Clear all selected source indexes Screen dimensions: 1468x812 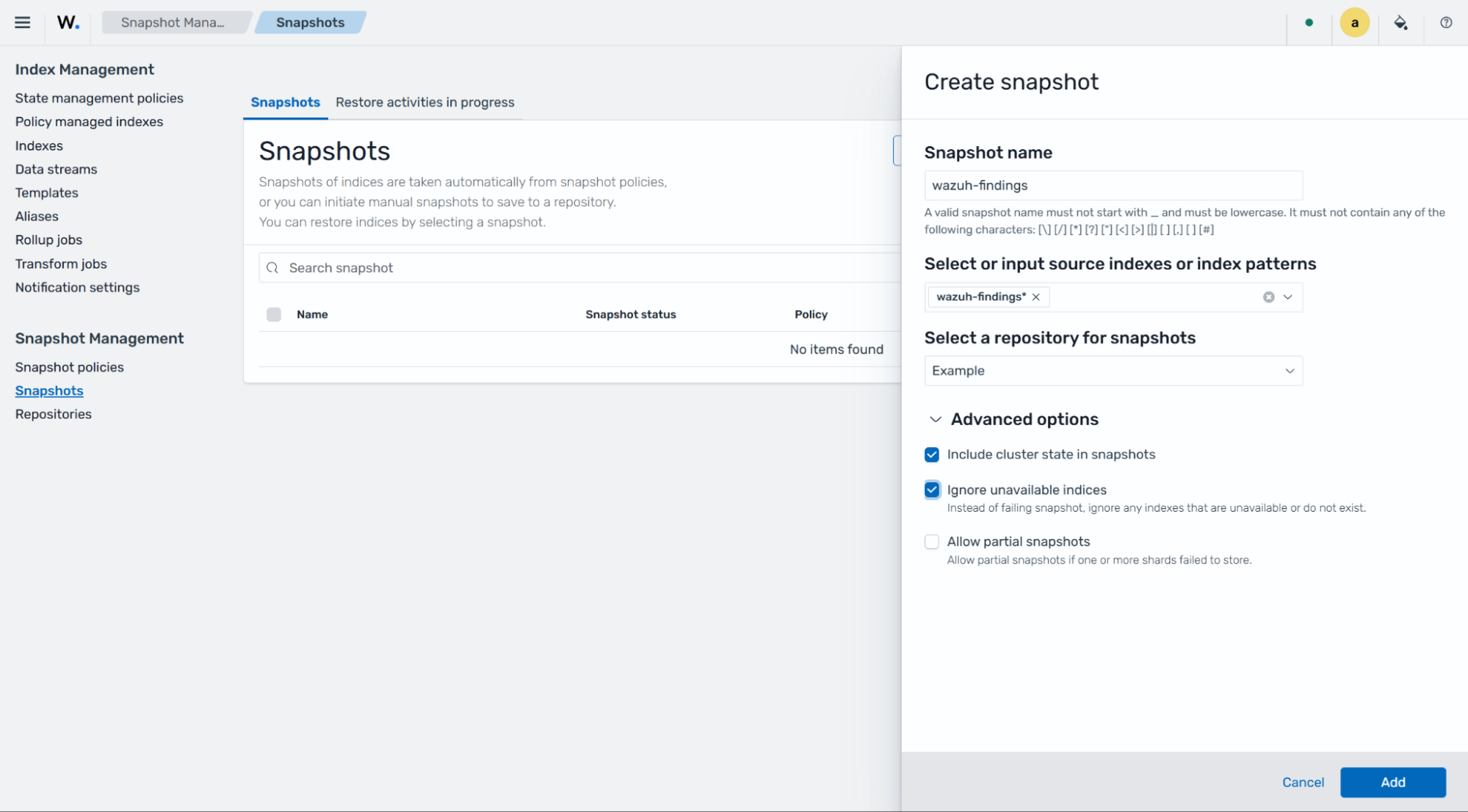1268,297
